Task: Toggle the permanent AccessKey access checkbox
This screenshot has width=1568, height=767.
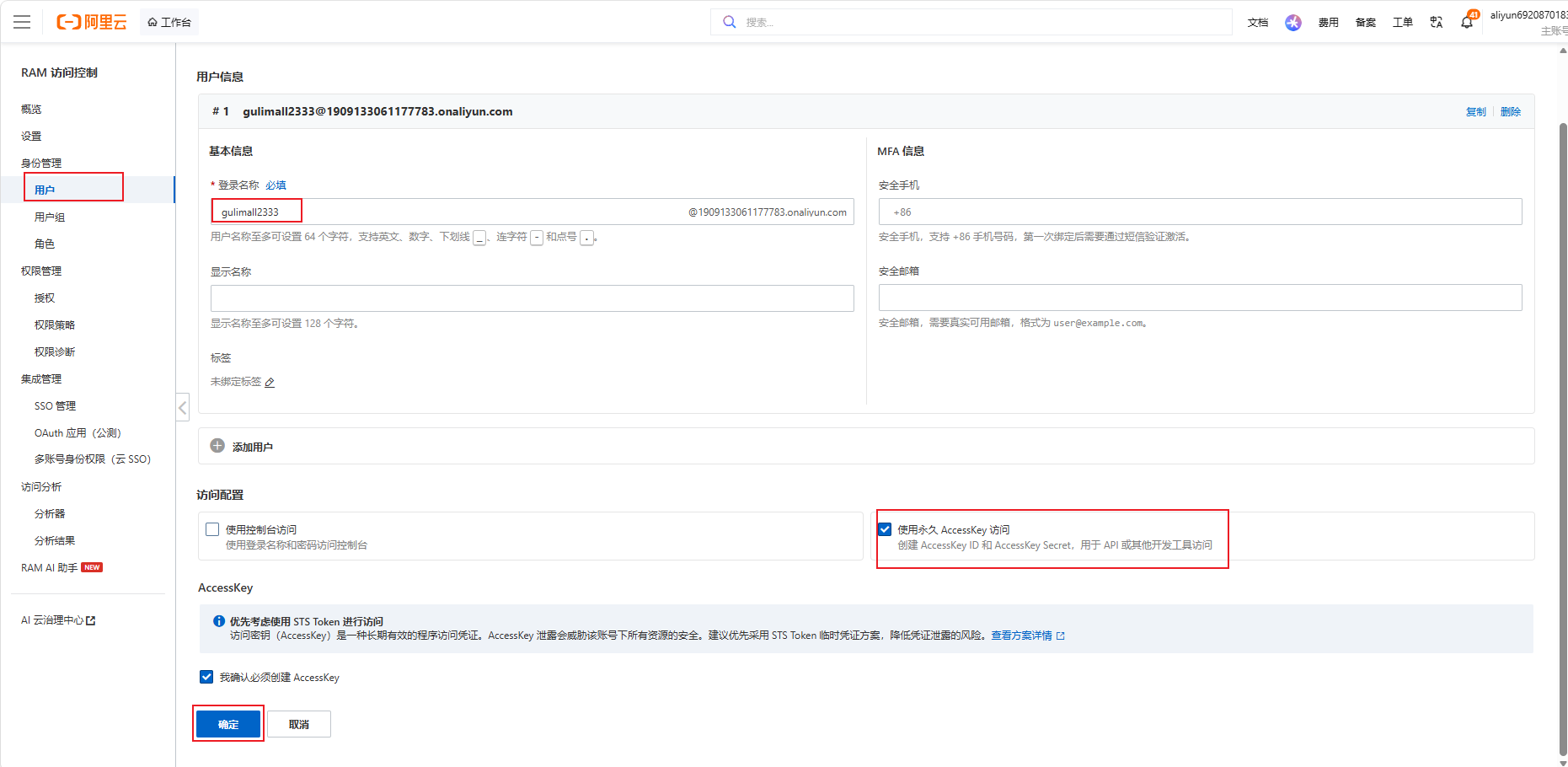Action: tap(885, 529)
